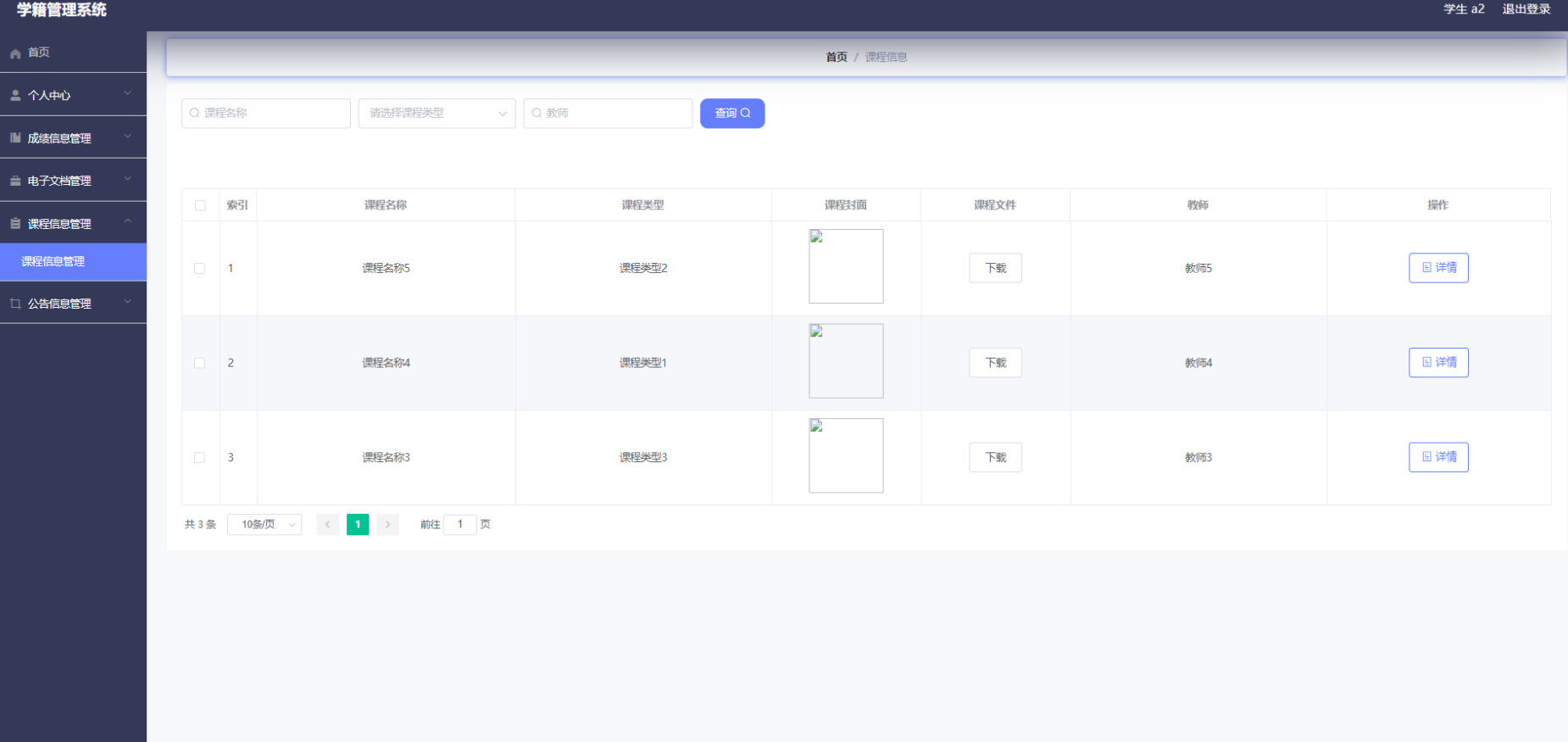The image size is (1568, 742).
Task: Click the 课程信息 breadcrumb text
Action: pyautogui.click(x=886, y=57)
